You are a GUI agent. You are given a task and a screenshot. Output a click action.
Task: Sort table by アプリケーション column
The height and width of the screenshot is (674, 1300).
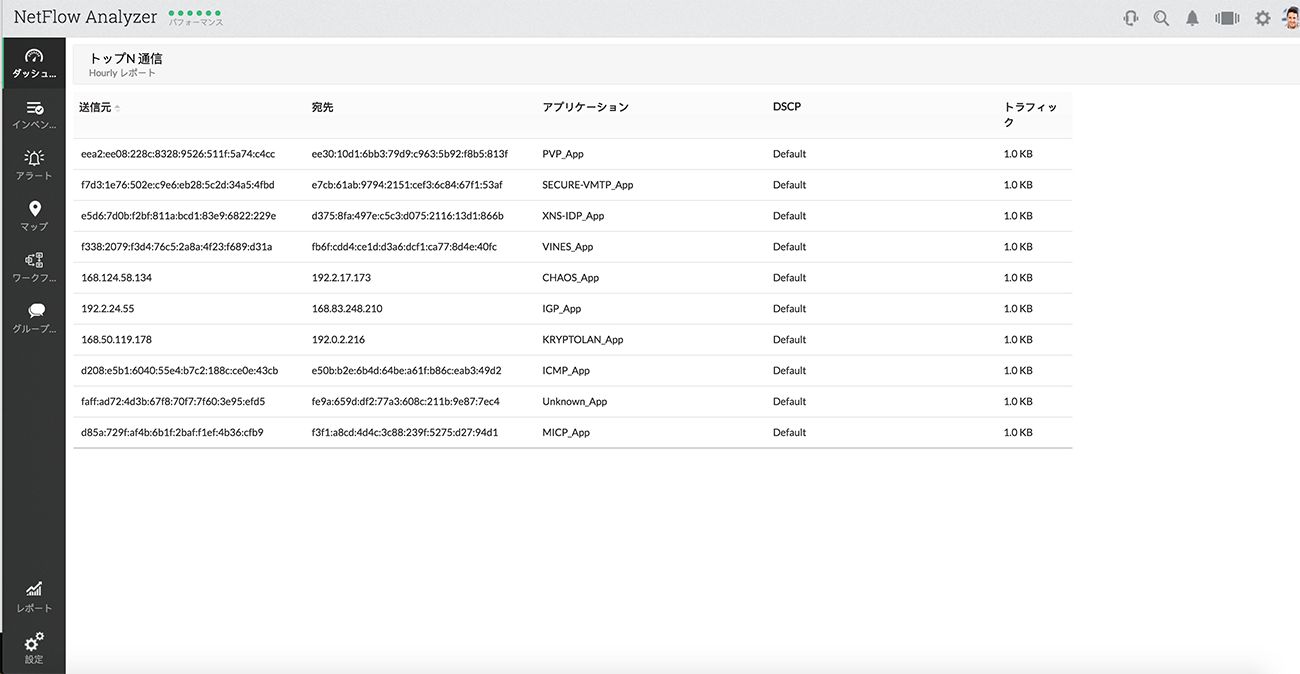click(585, 107)
